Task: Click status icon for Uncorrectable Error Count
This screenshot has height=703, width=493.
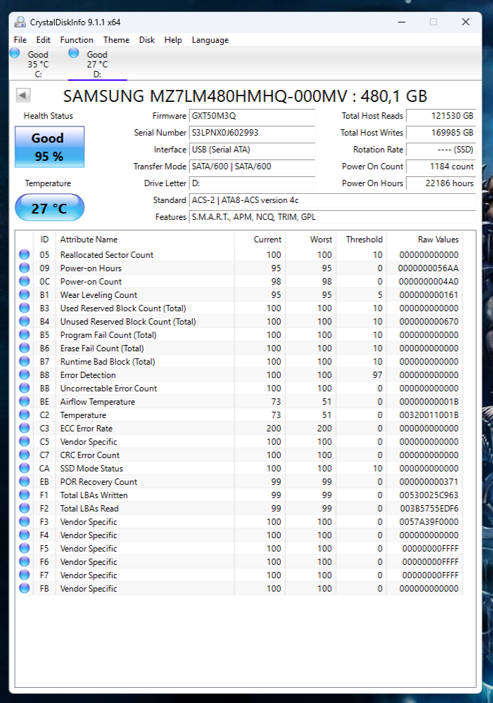Action: [24, 388]
